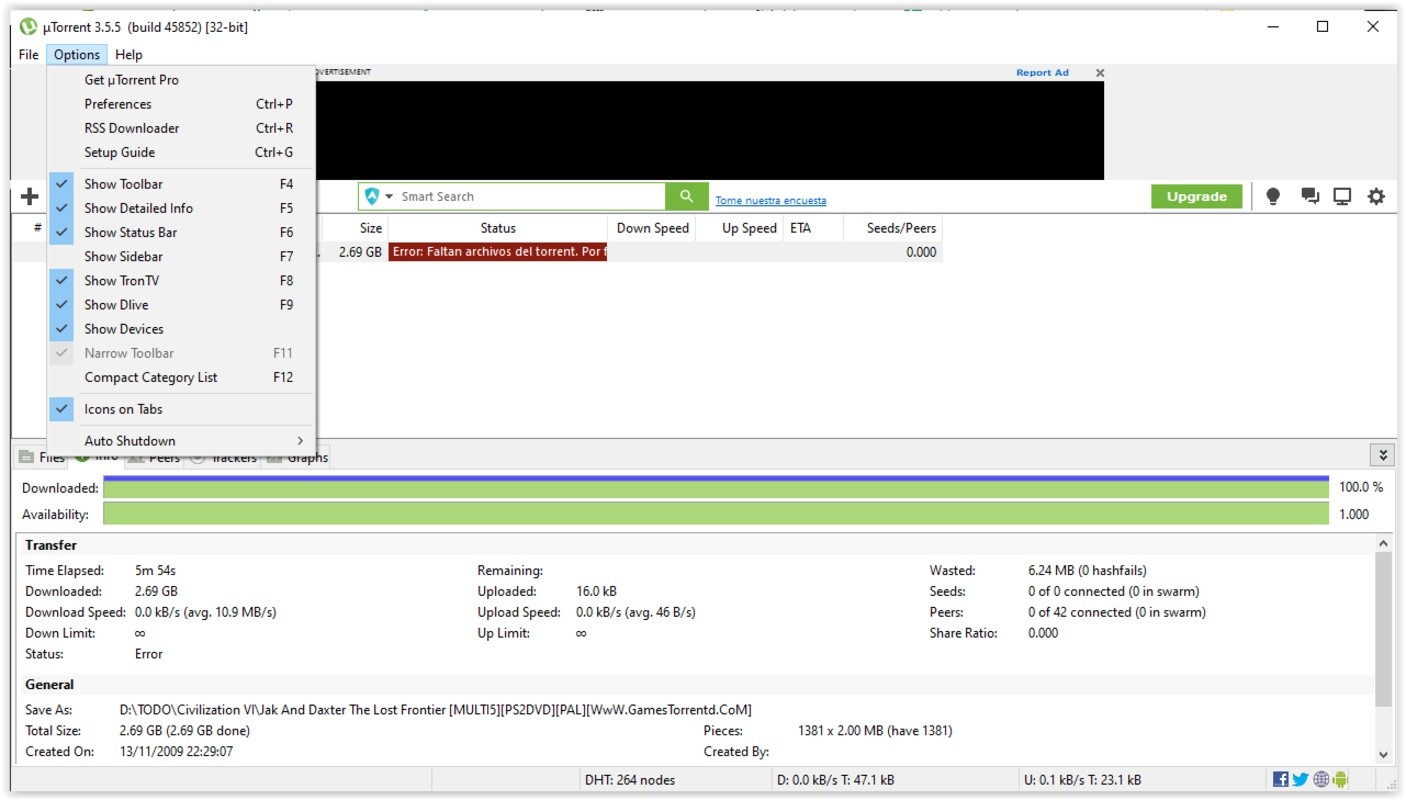
Task: Open the search provider dropdown arrow
Action: pos(389,197)
